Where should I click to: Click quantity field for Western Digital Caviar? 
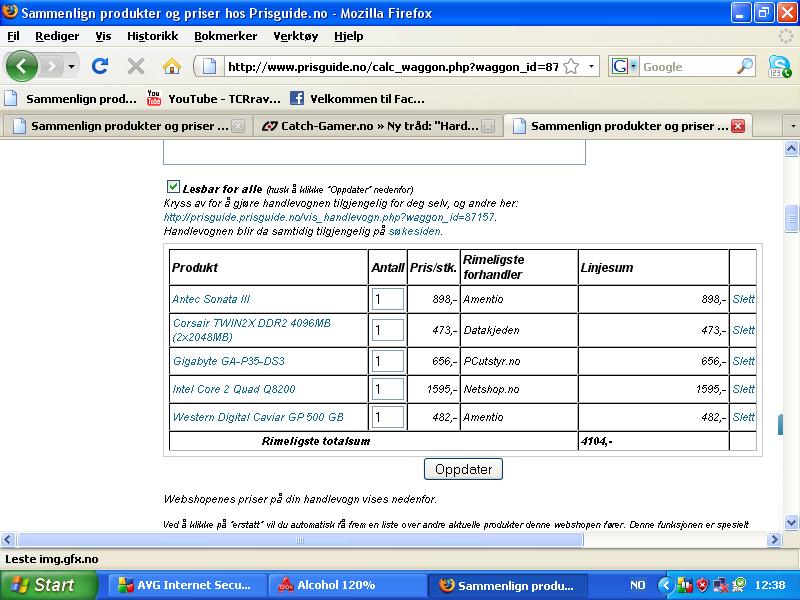coord(388,417)
